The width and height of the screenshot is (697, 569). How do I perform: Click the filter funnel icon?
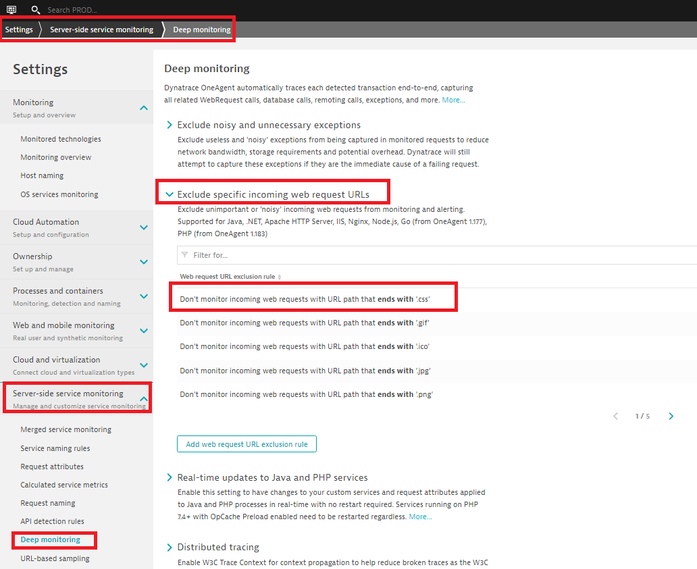[185, 255]
